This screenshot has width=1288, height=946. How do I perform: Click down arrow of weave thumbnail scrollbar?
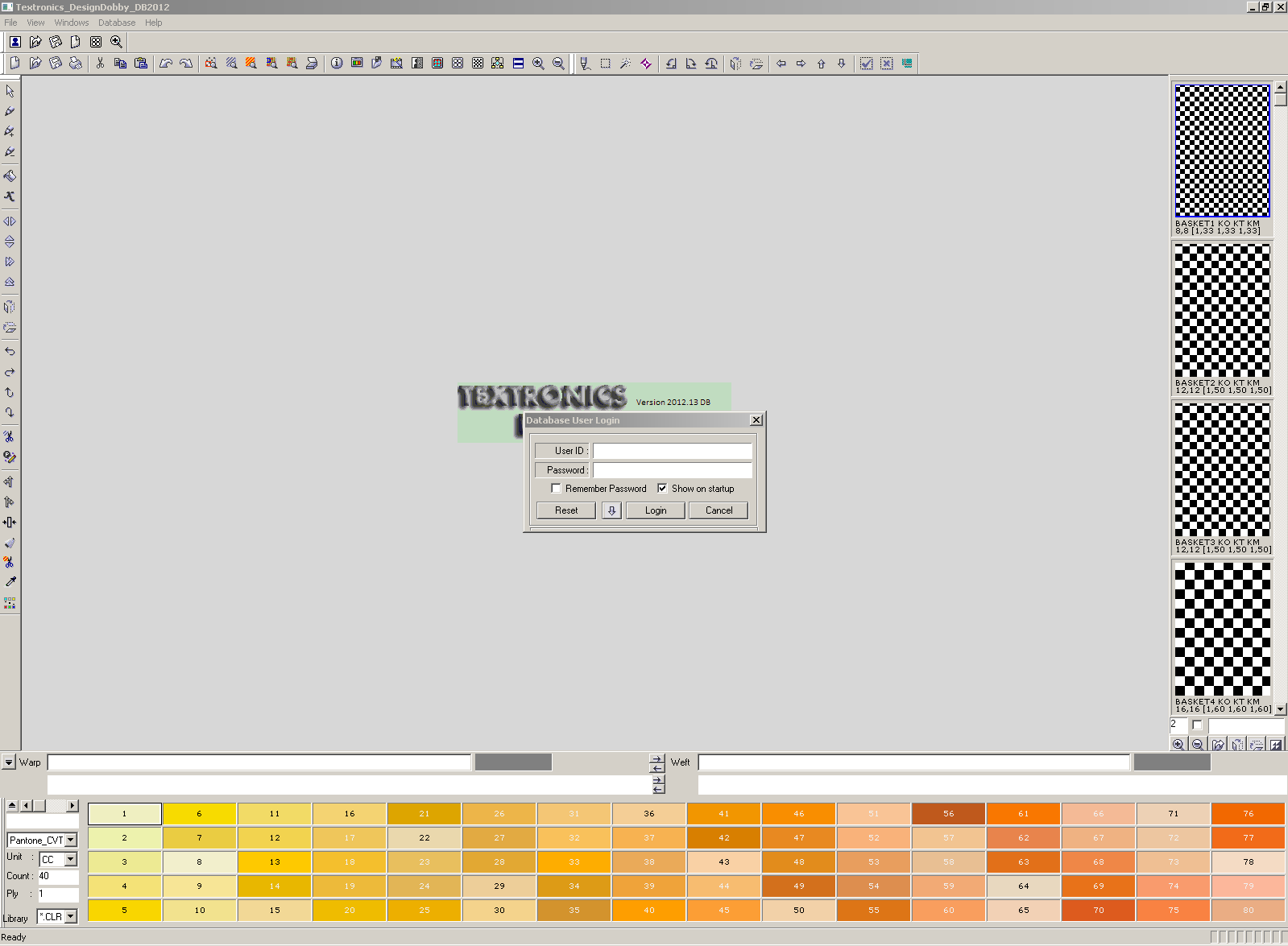1281,709
